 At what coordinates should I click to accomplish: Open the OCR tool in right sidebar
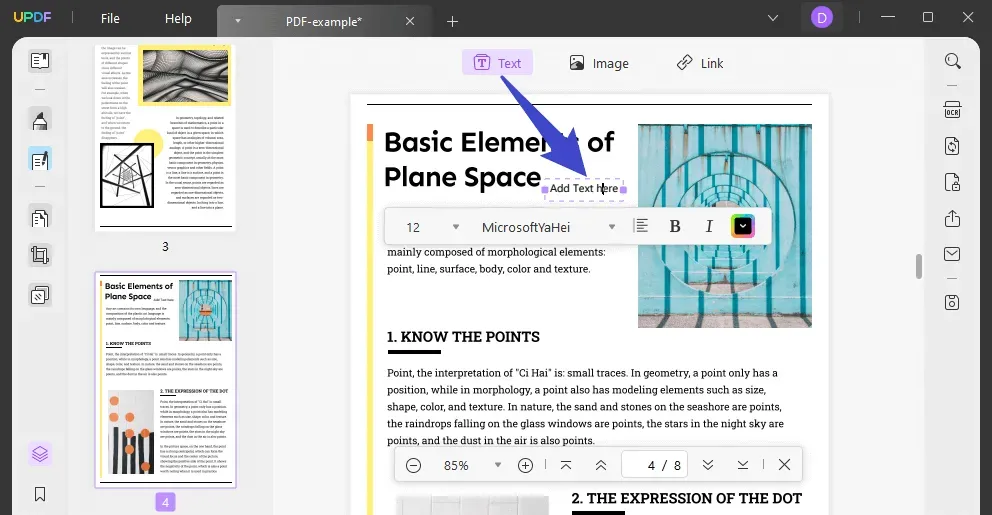pos(952,109)
